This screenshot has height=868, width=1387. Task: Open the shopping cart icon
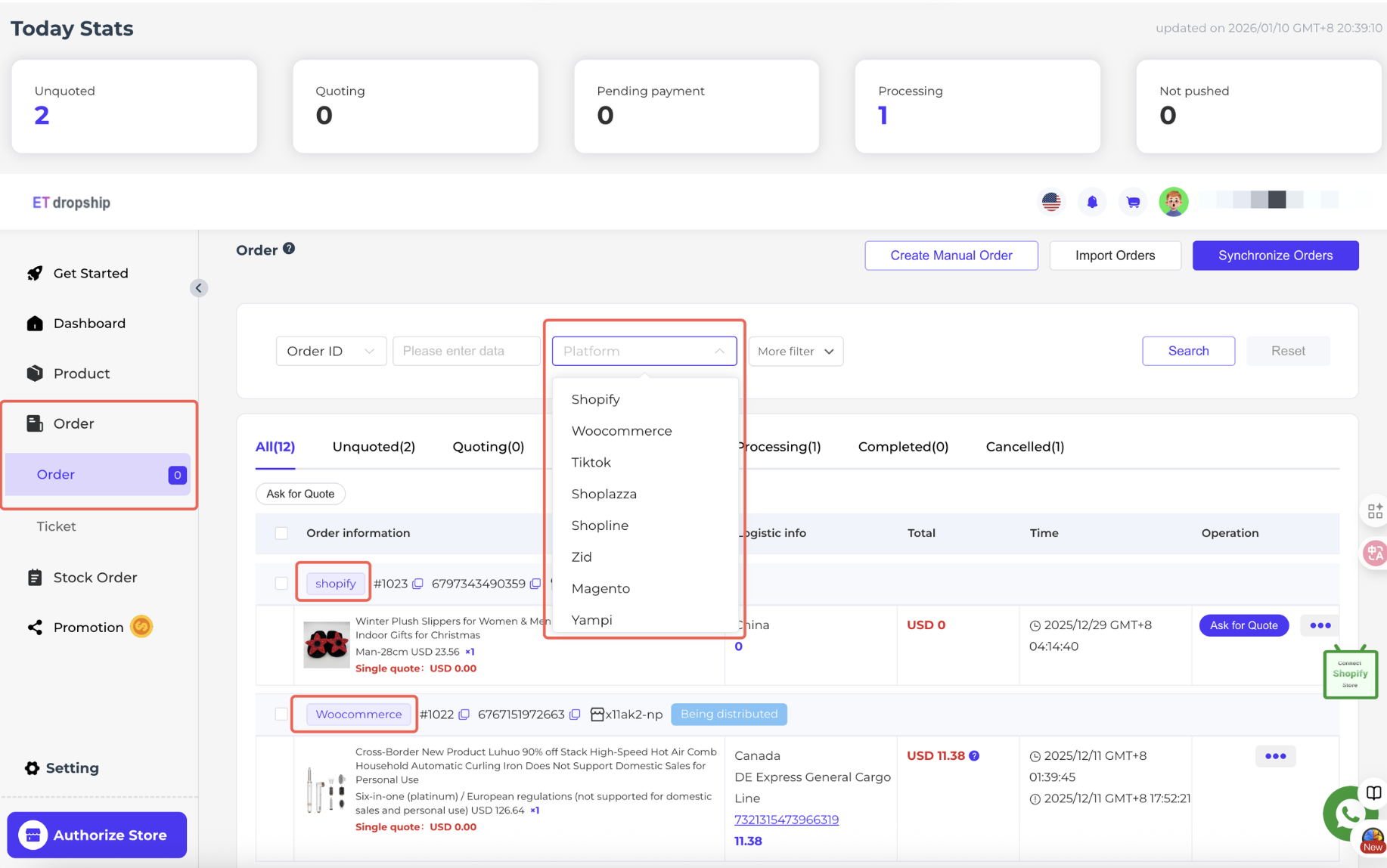coord(1133,202)
